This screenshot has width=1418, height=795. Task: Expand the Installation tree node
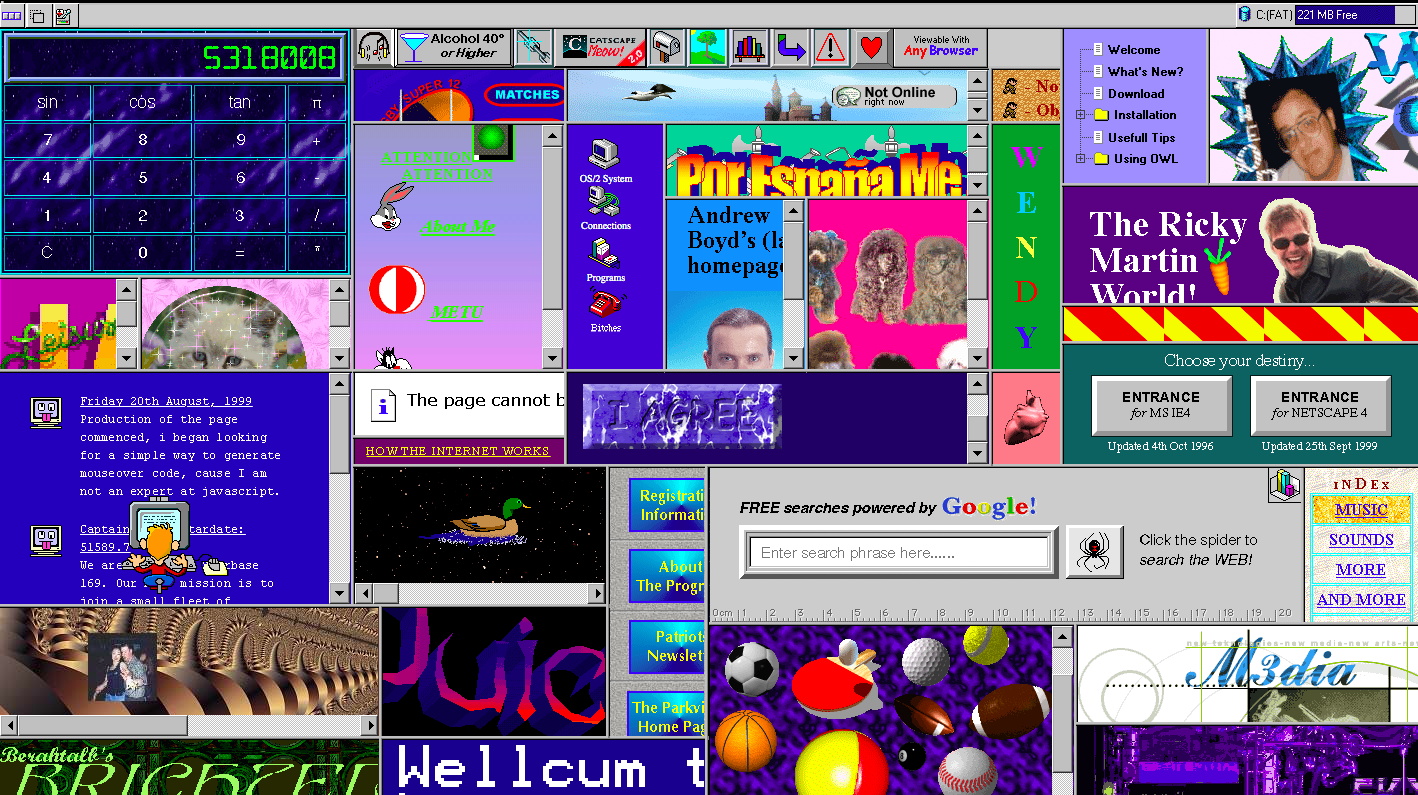pos(1081,115)
